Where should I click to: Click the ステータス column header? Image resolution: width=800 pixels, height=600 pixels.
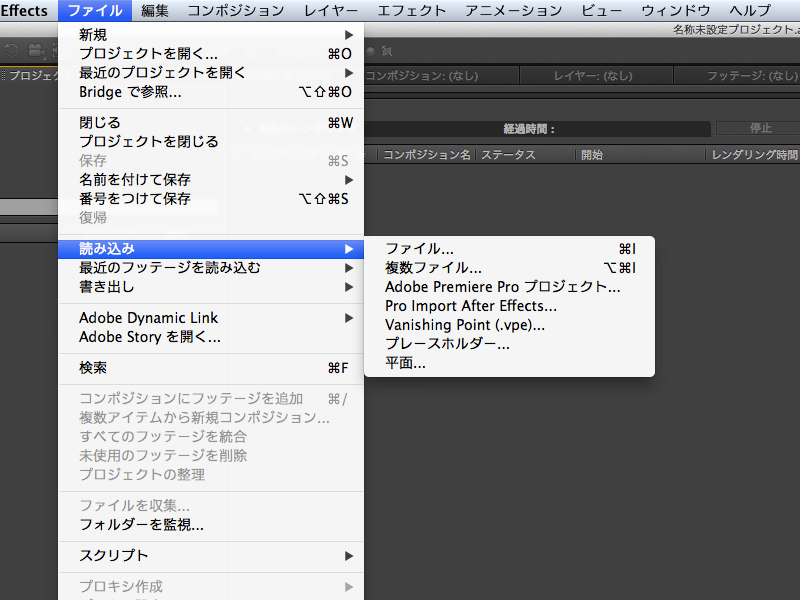[x=509, y=155]
